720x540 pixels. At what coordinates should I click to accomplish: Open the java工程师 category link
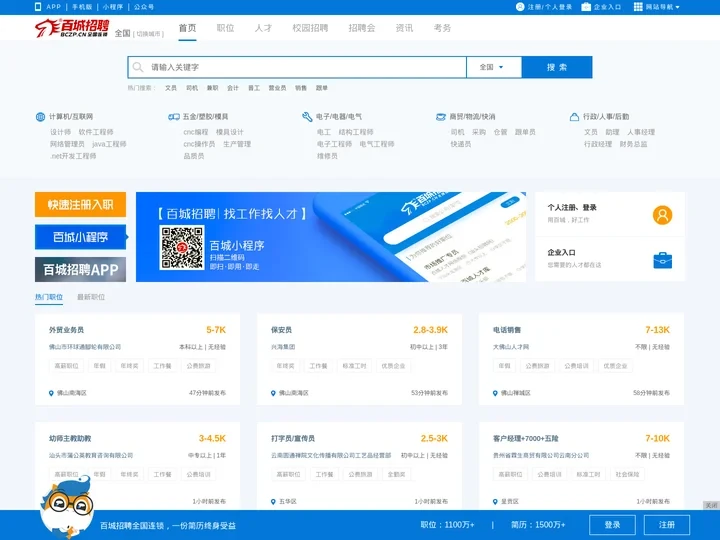click(x=109, y=144)
